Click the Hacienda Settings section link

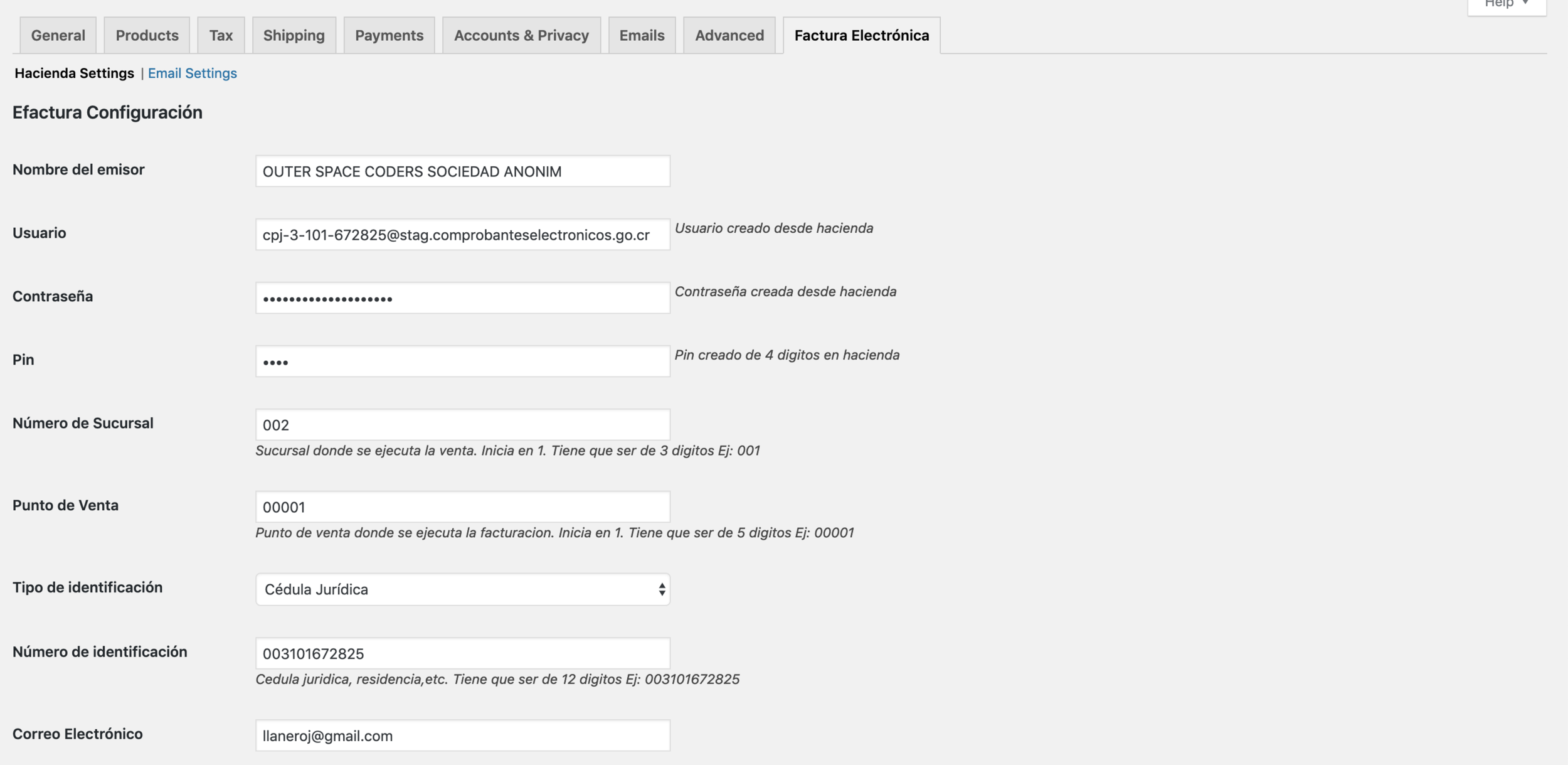pyautogui.click(x=74, y=73)
